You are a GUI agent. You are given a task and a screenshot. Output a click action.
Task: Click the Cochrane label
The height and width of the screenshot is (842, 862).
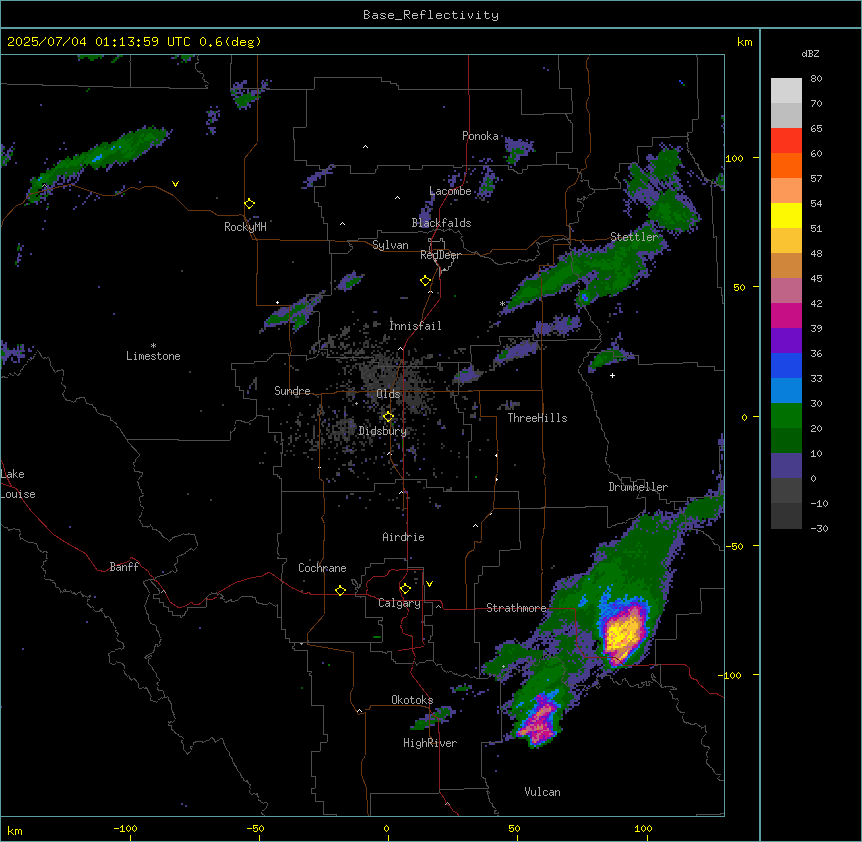point(322,568)
